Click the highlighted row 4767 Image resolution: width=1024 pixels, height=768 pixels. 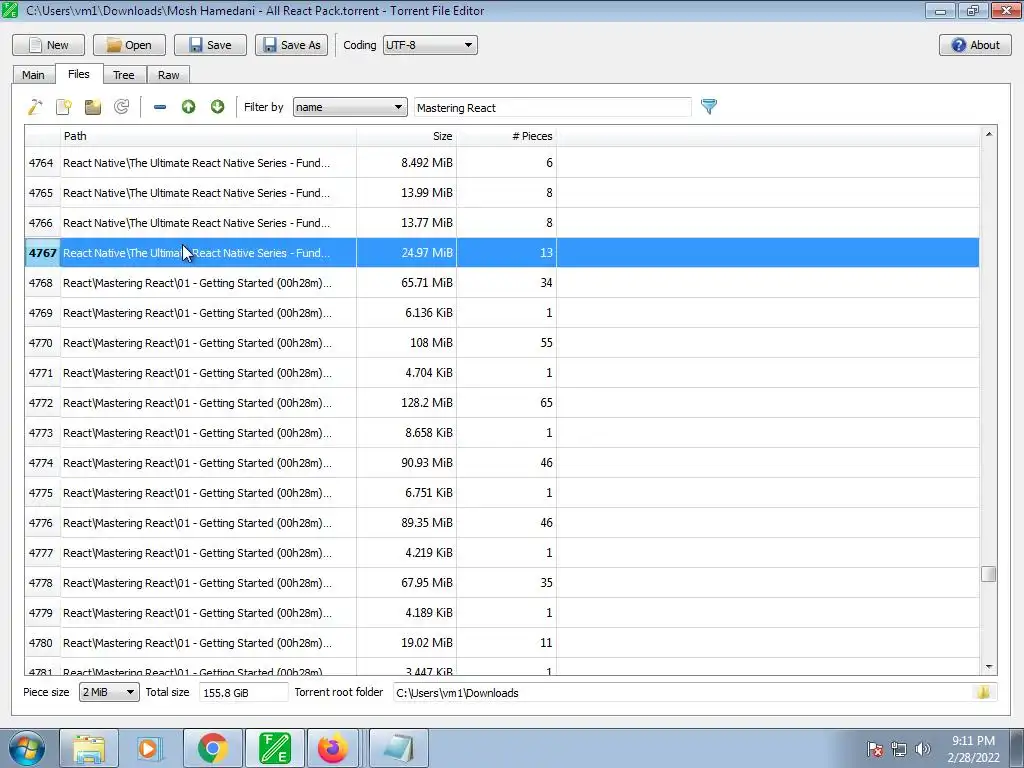click(x=502, y=253)
